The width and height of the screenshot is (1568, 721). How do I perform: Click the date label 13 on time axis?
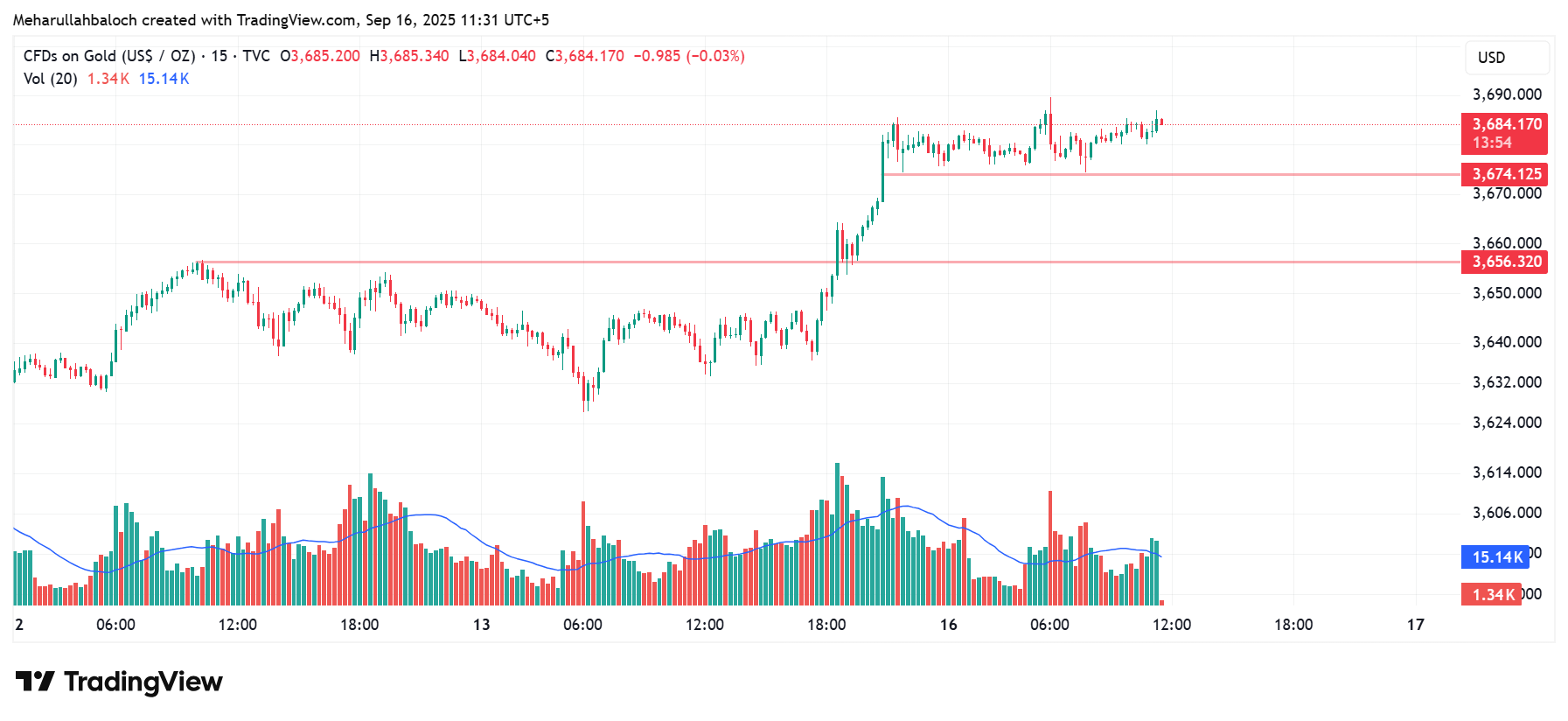[x=481, y=625]
